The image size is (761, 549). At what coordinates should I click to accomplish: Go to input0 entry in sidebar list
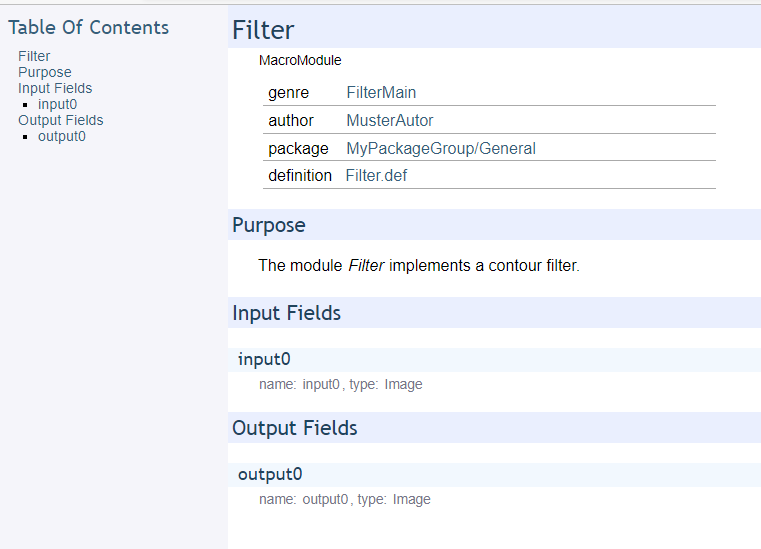pos(57,104)
